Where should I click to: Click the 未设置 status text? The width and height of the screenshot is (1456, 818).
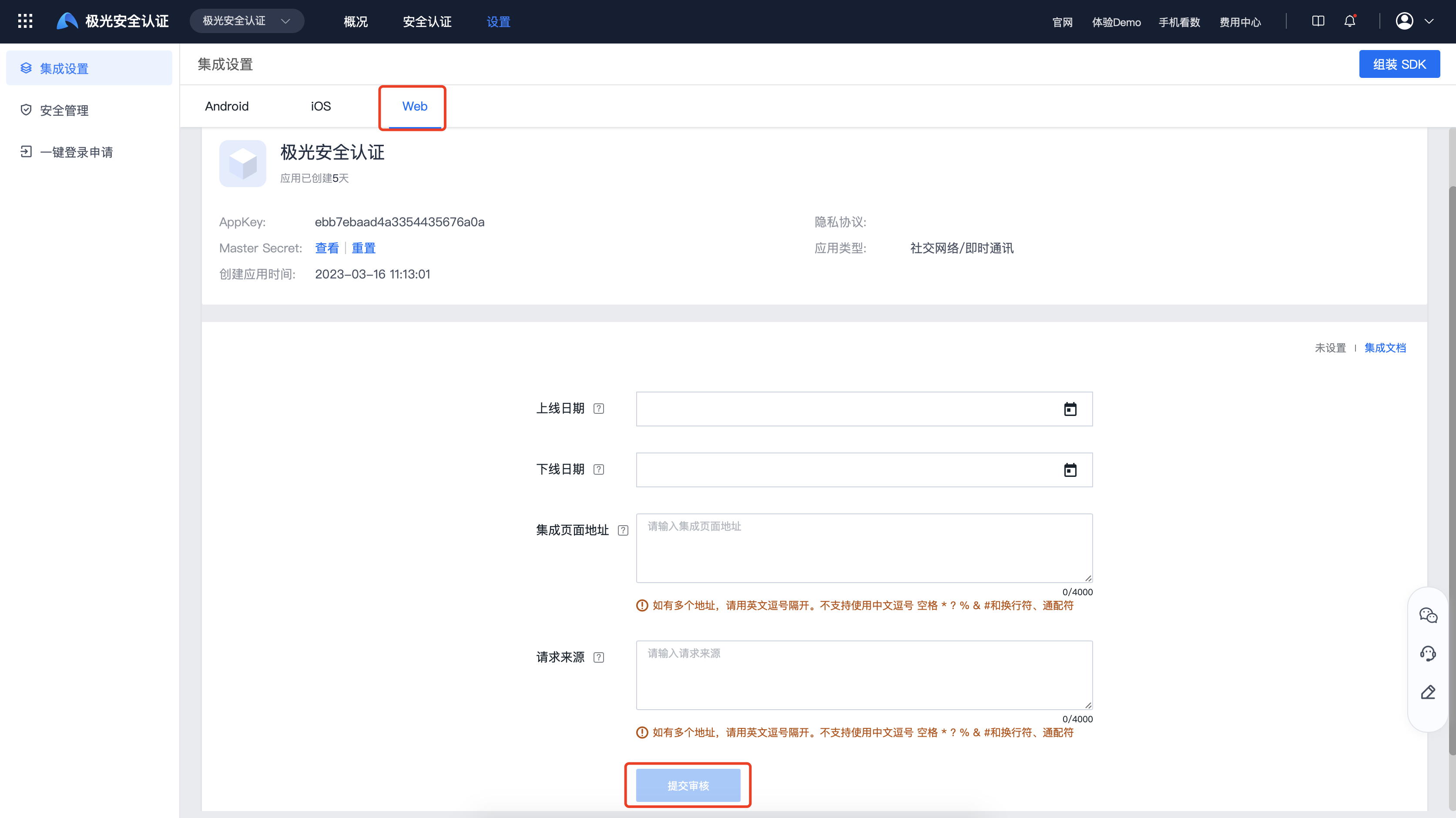tap(1330, 348)
